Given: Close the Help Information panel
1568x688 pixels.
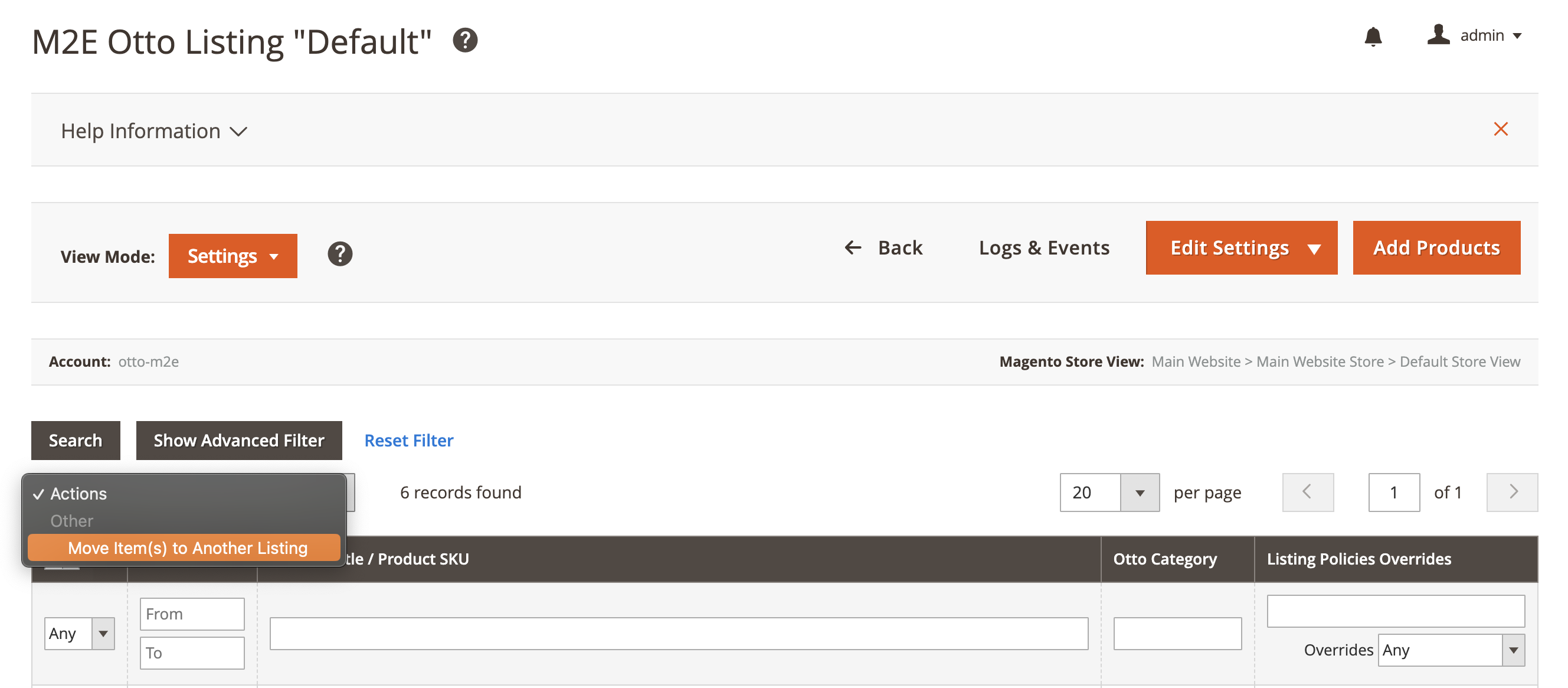Looking at the screenshot, I should pos(1501,129).
